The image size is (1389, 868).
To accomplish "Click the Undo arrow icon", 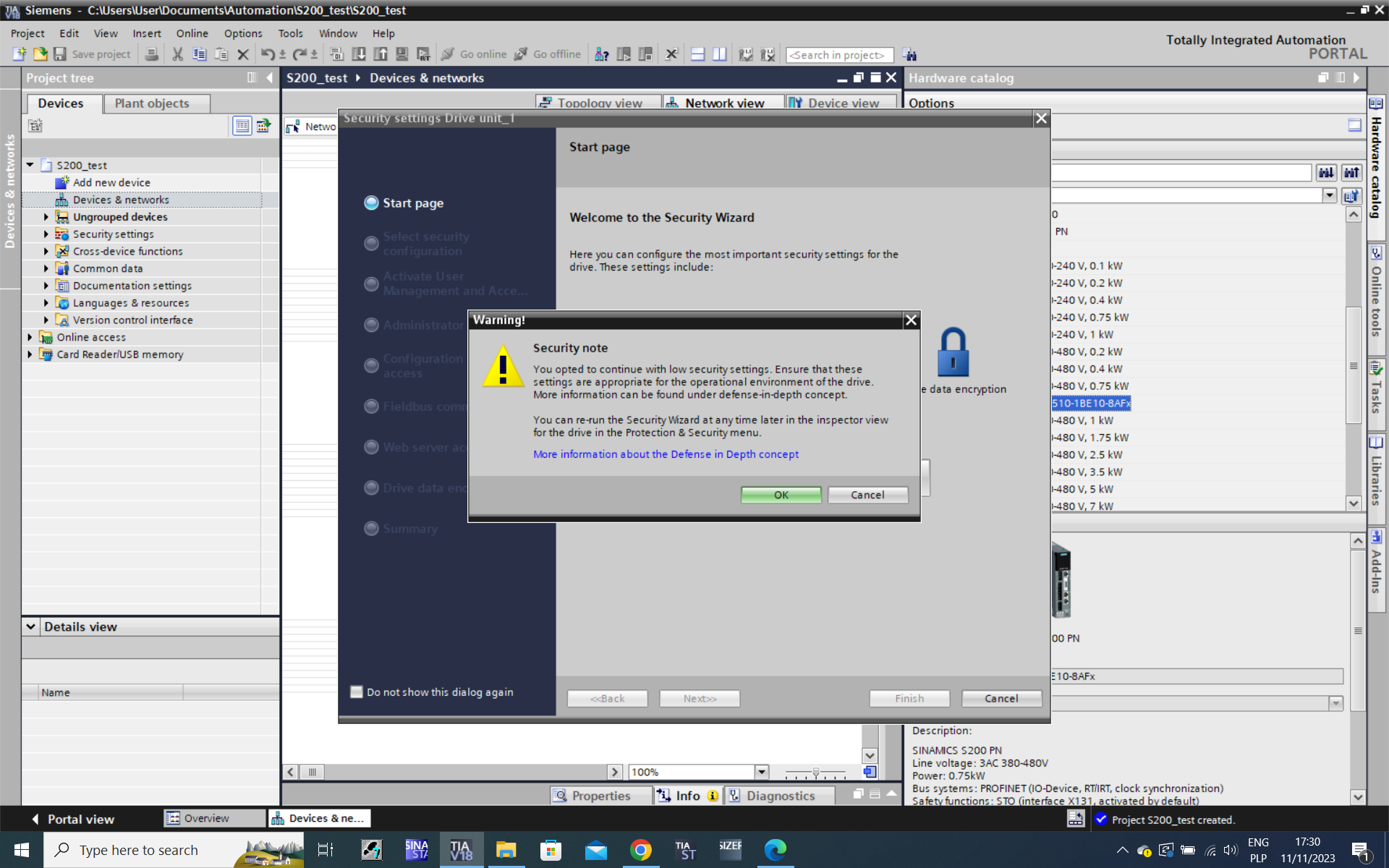I will point(268,54).
